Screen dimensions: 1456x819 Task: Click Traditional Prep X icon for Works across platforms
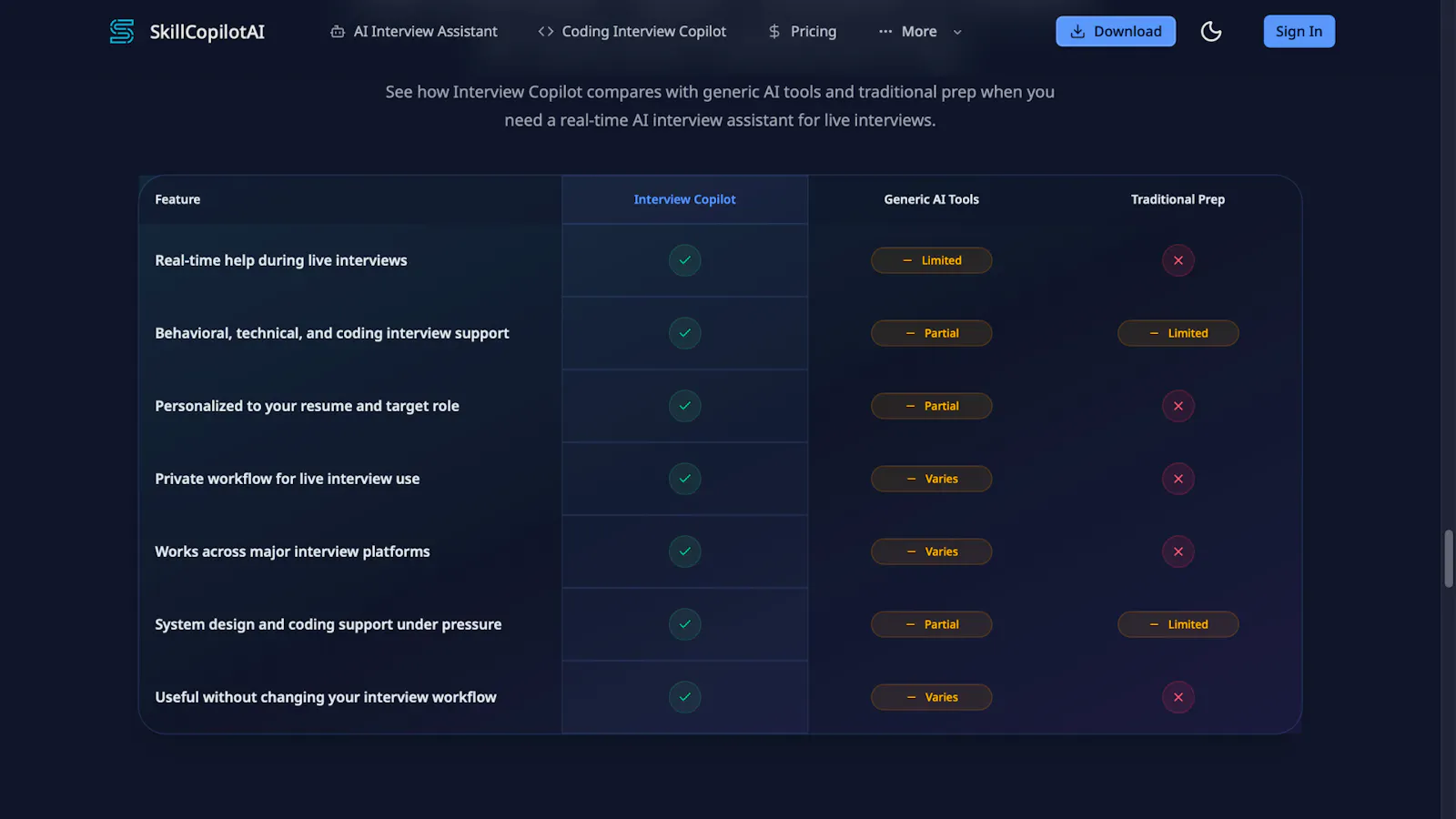[x=1178, y=551]
